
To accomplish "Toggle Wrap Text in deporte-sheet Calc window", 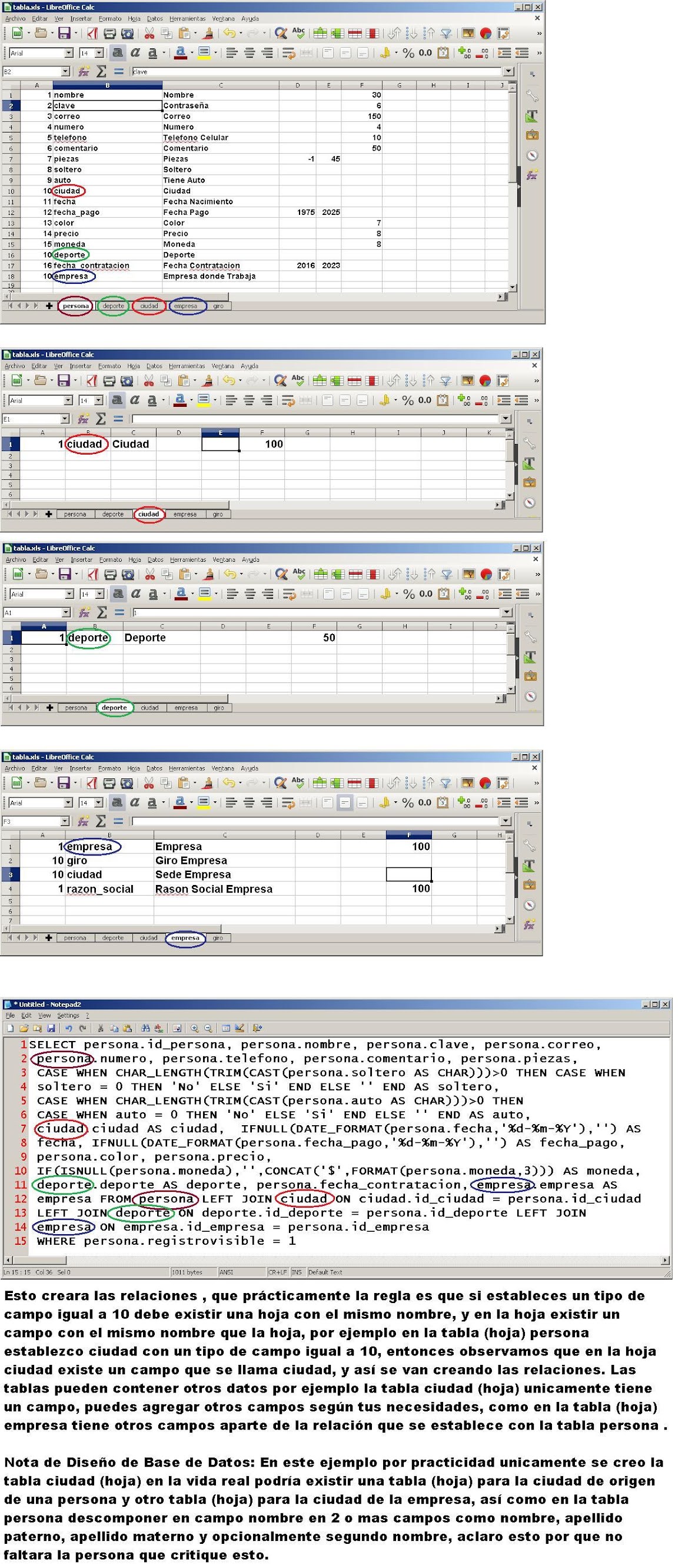I will tap(289, 594).
